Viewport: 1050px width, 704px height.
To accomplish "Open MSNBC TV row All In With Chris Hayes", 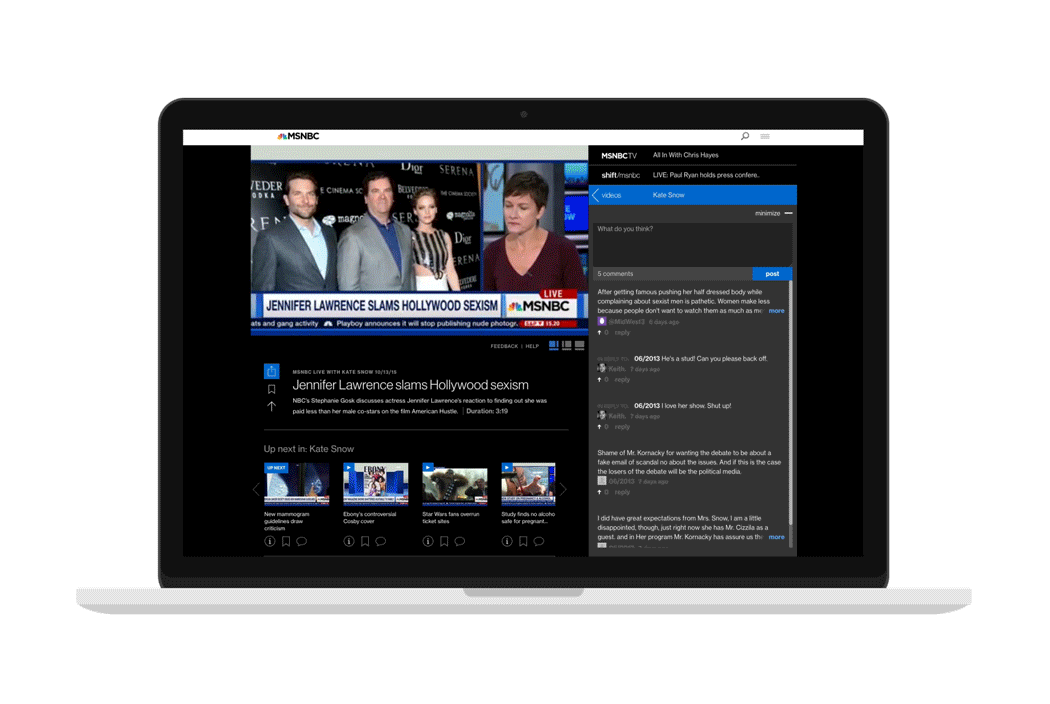I will tap(692, 155).
